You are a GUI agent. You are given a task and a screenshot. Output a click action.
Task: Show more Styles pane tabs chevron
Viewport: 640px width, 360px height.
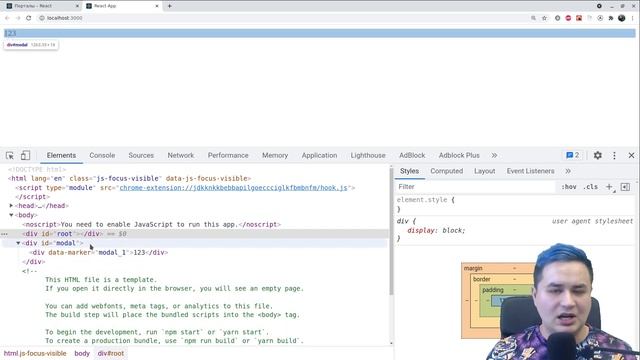[568, 171]
